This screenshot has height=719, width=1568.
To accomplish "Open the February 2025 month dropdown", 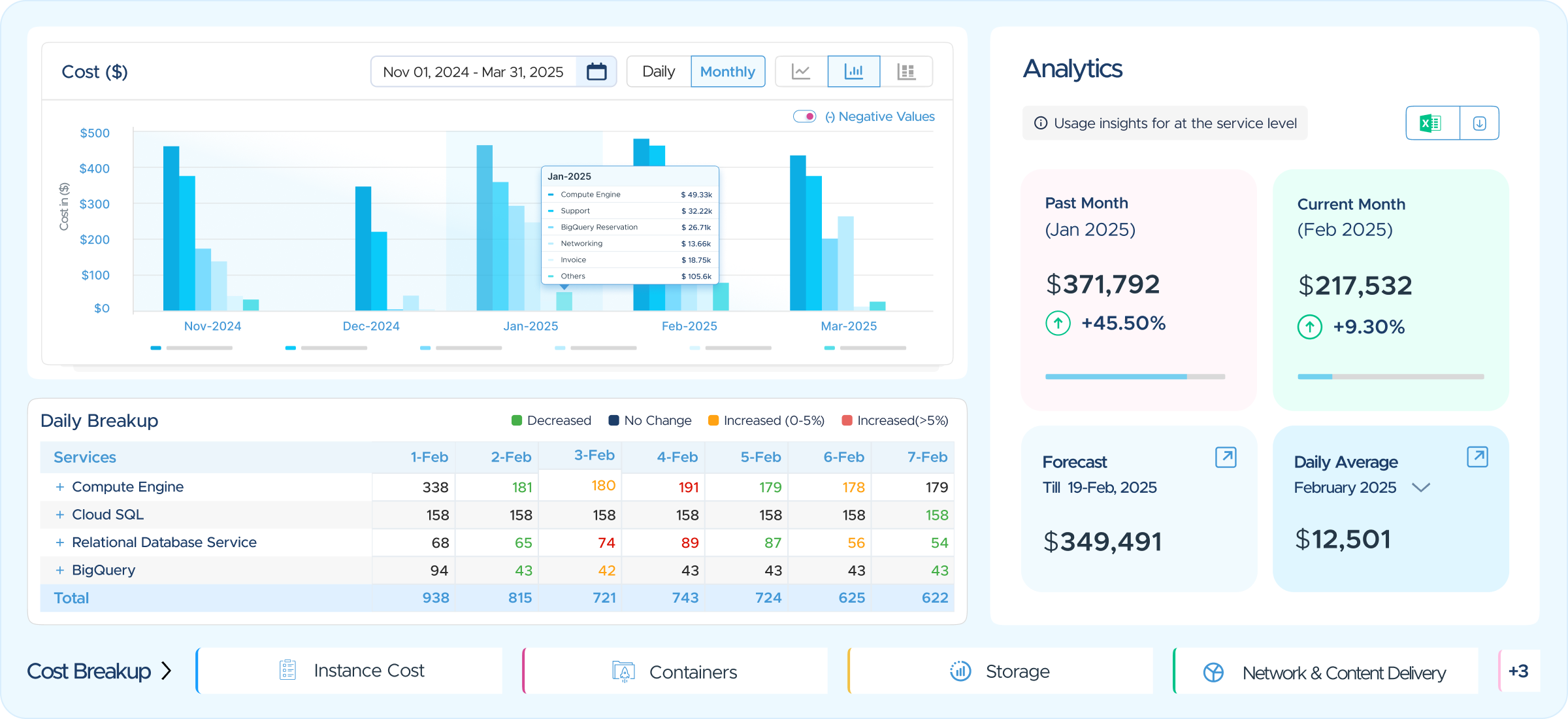I will click(x=1421, y=488).
